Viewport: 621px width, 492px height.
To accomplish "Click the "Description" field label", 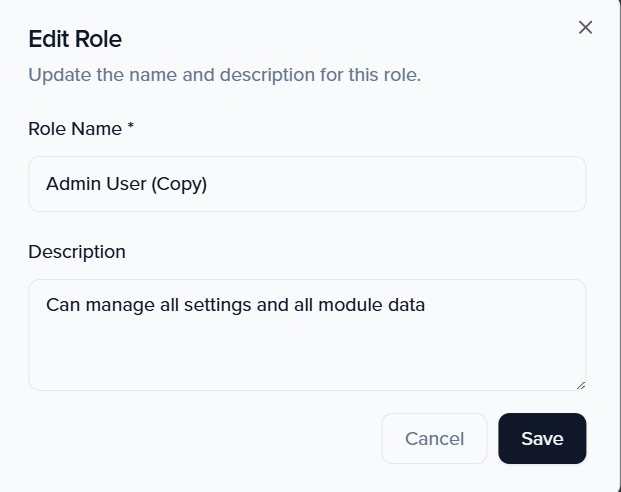I will pos(77,252).
